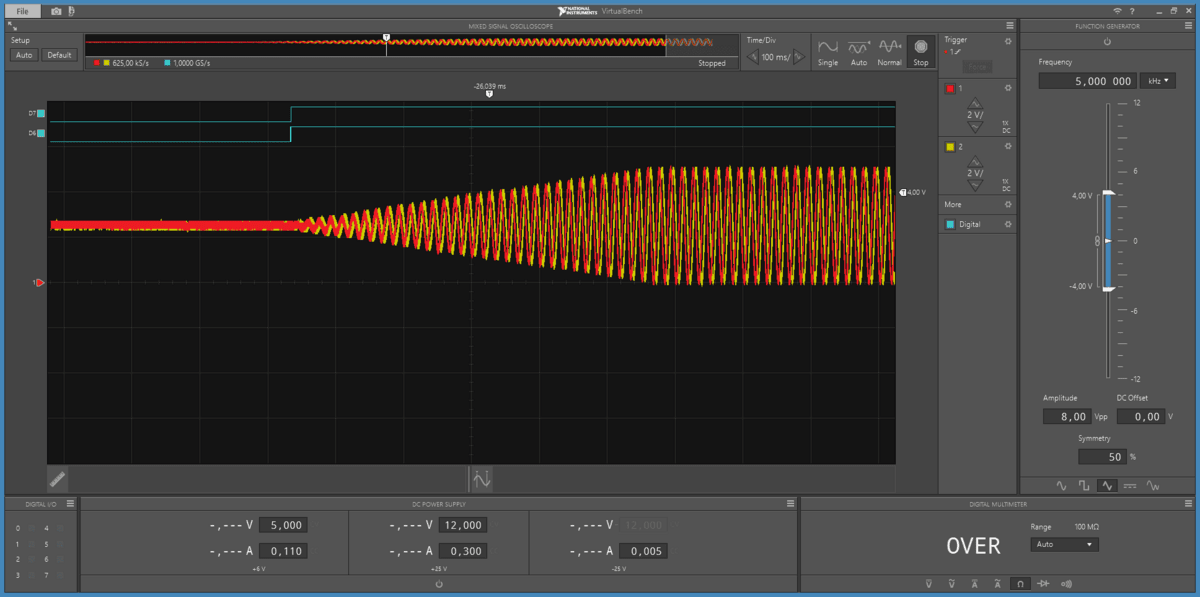Click the Amplitude input field
This screenshot has height=597, width=1200.
click(x=1066, y=416)
